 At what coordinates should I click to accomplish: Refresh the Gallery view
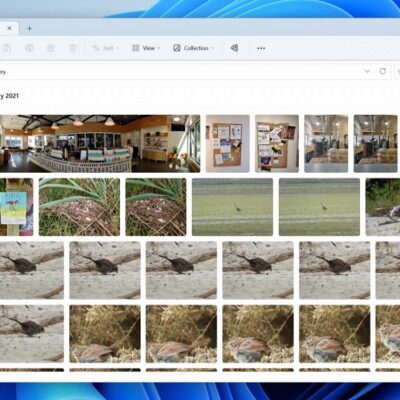click(x=383, y=71)
